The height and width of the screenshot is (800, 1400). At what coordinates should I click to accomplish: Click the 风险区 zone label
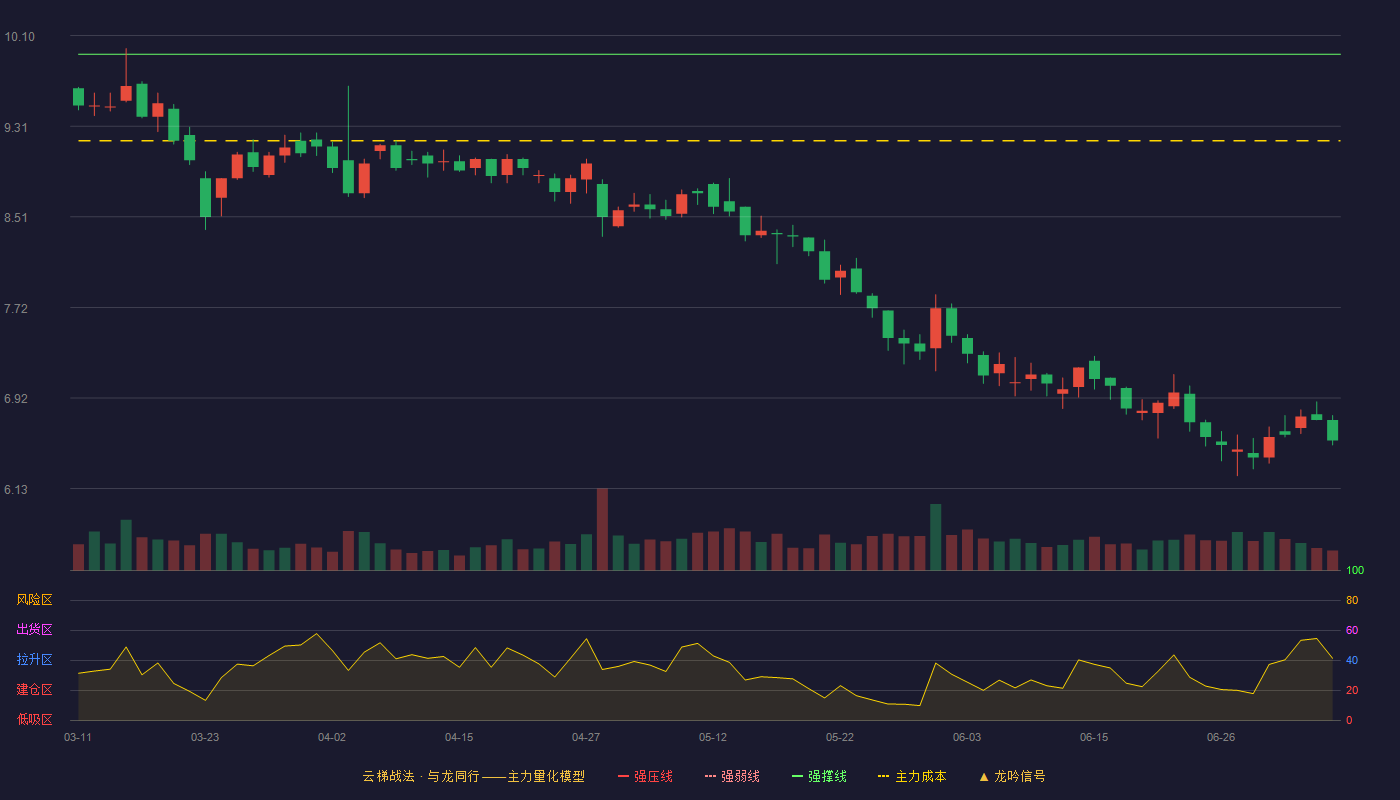[34, 600]
